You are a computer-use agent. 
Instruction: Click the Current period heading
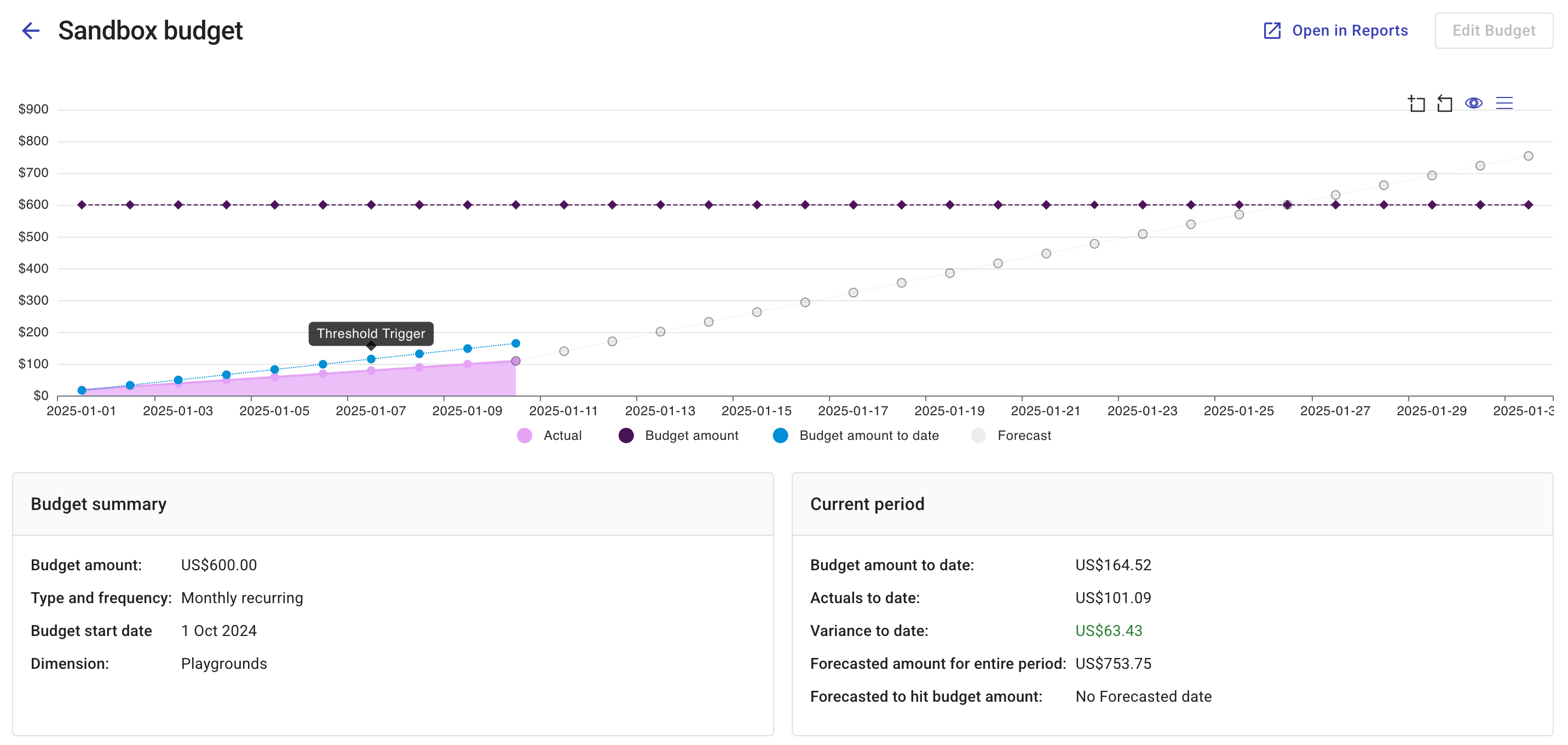point(867,504)
